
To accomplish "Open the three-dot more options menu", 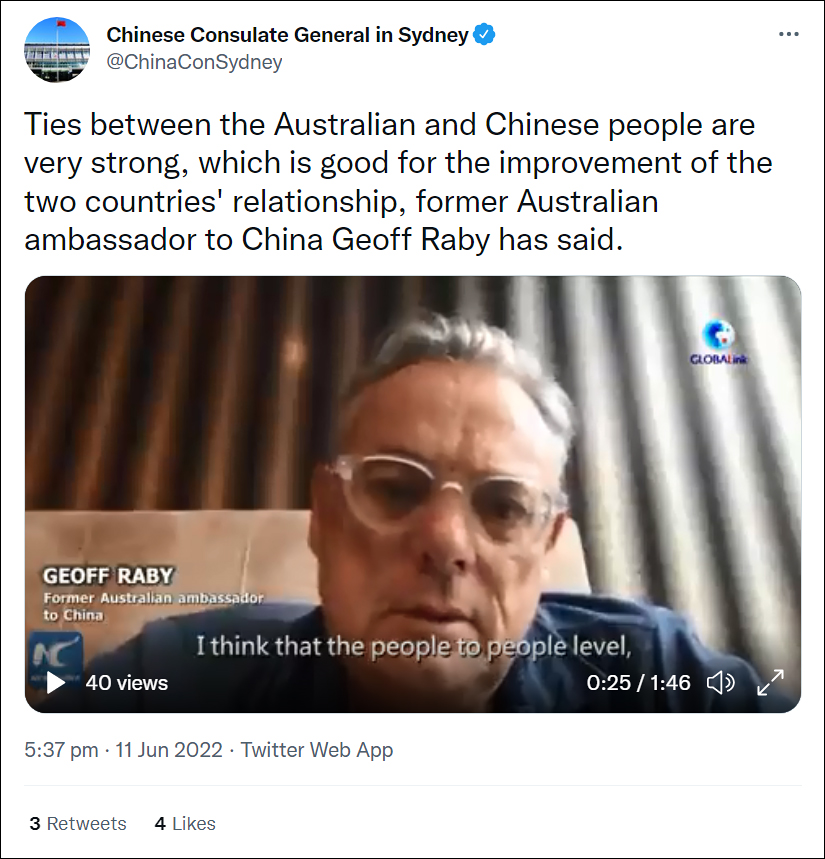I will click(x=788, y=35).
